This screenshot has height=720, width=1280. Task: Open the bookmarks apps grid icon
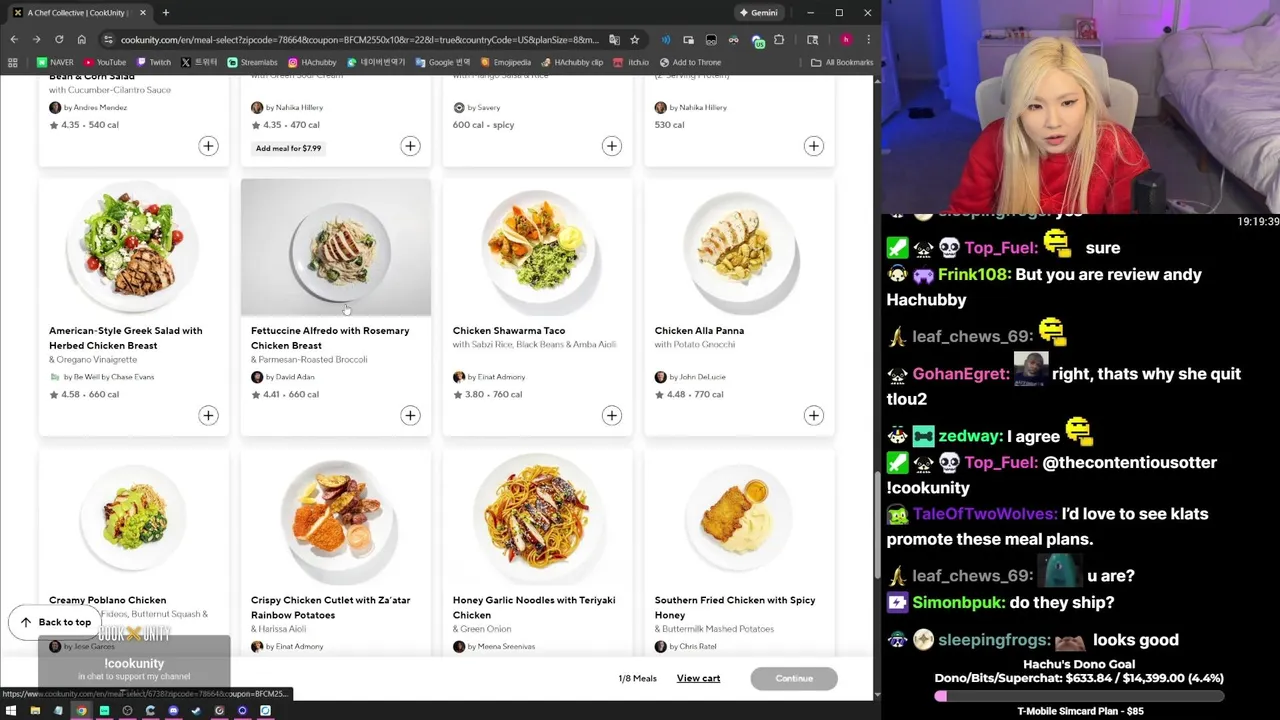tap(12, 62)
